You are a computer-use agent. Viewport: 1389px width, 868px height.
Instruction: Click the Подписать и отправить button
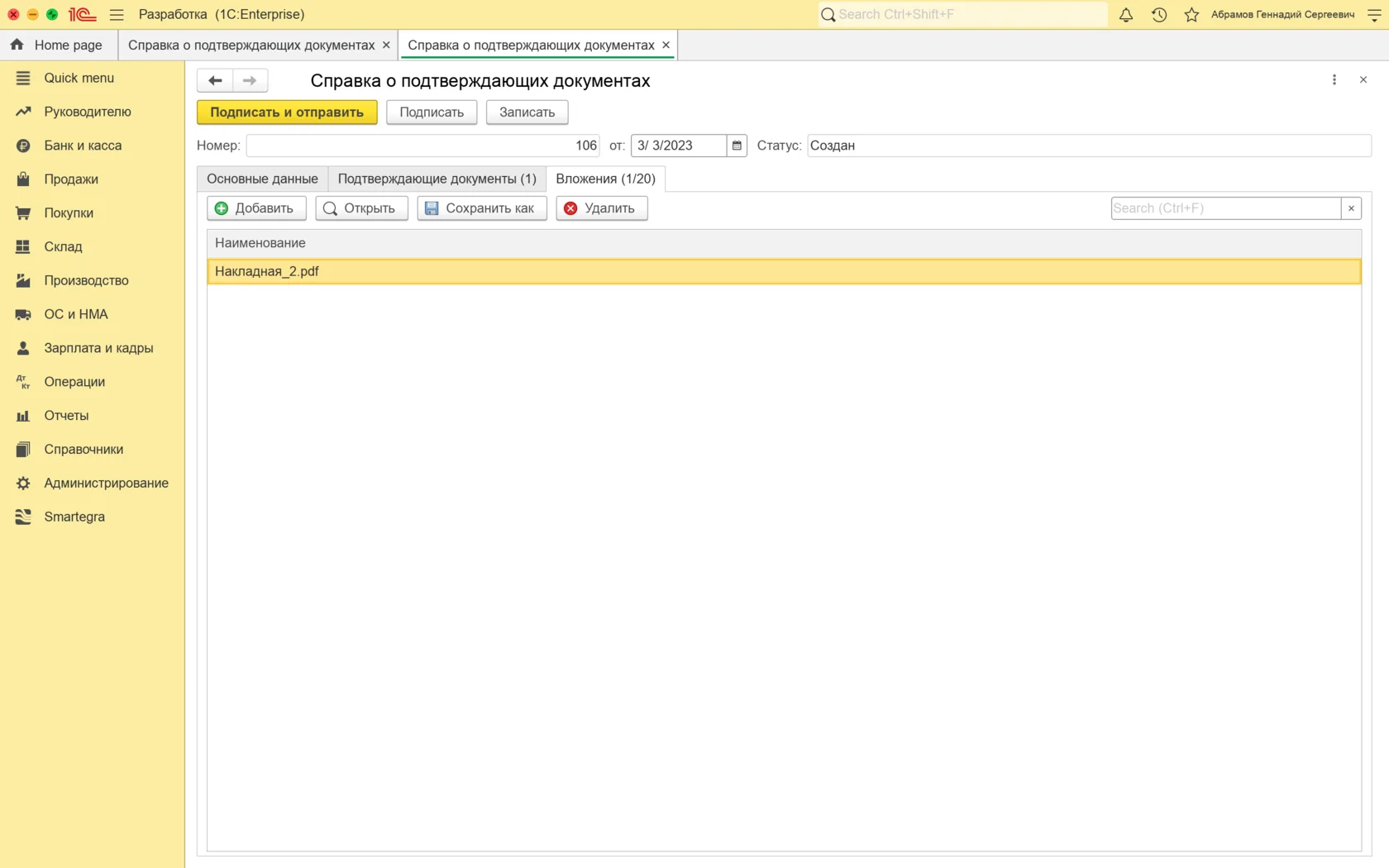[287, 112]
